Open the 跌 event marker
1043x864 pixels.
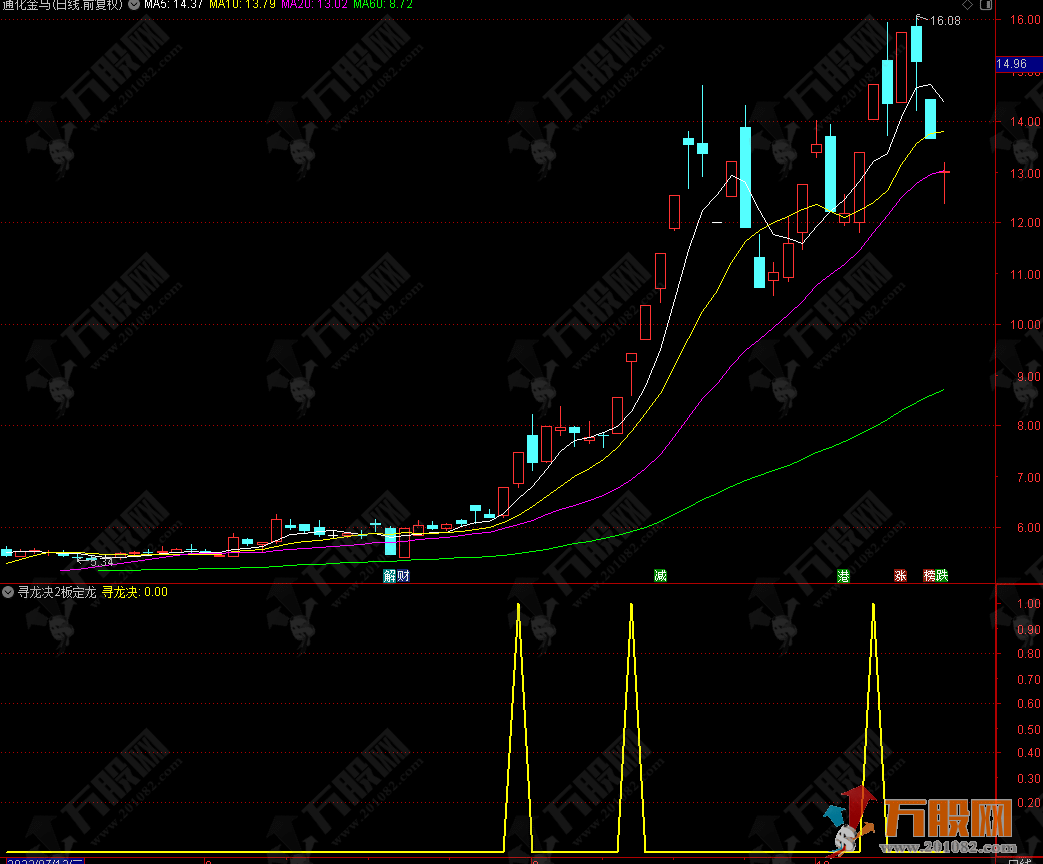click(x=942, y=576)
